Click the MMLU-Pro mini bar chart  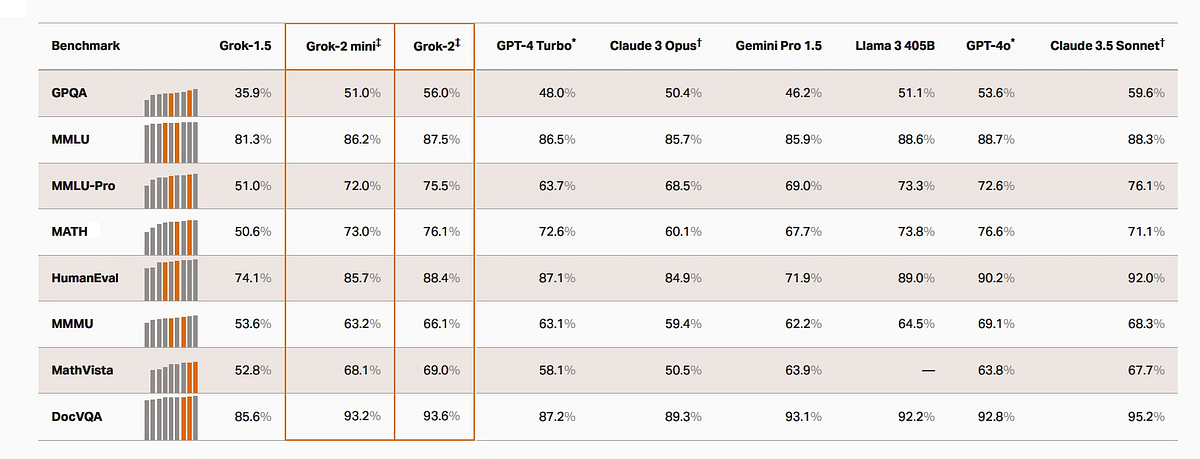point(172,188)
